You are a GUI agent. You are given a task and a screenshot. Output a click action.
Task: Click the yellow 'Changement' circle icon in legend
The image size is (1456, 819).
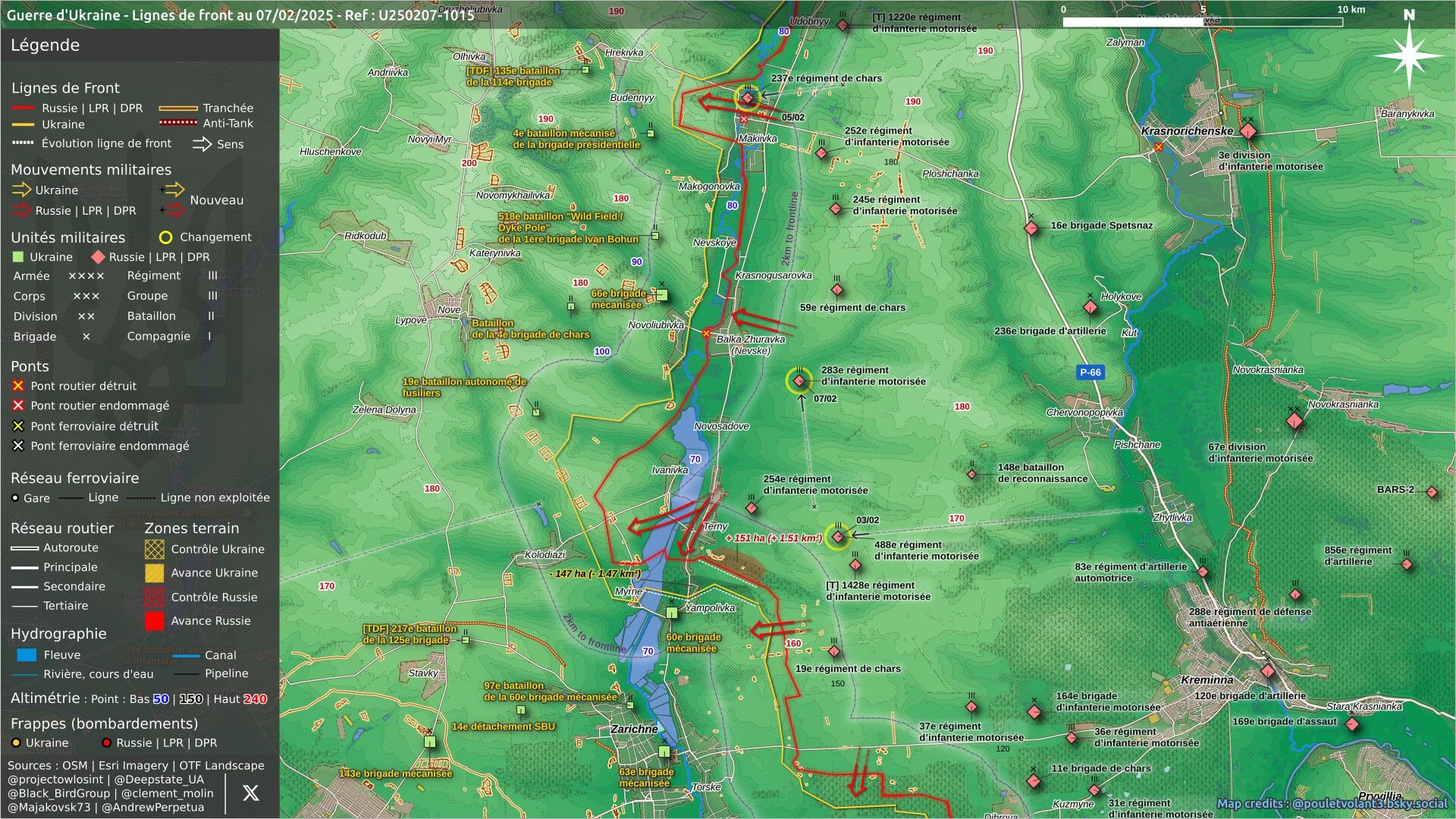pyautogui.click(x=165, y=237)
